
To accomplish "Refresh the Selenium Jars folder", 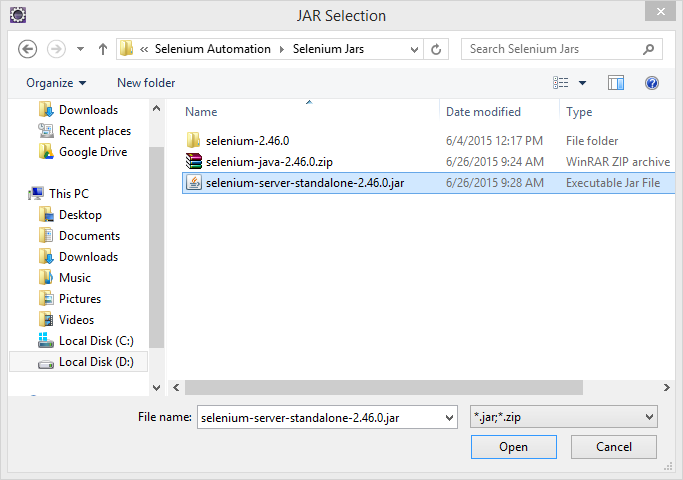I will click(x=436, y=49).
